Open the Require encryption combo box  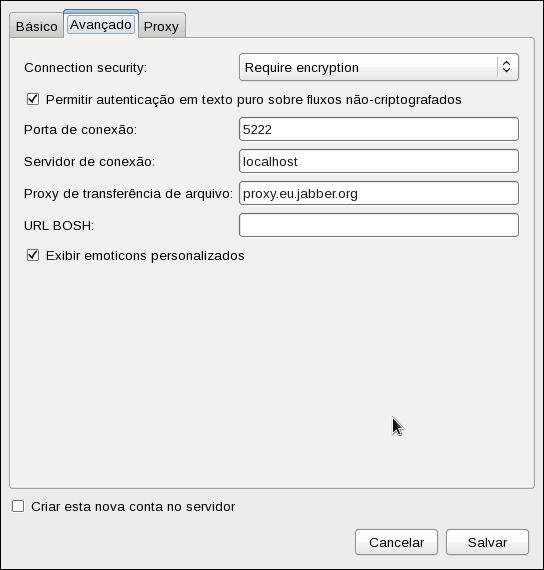(x=379, y=67)
